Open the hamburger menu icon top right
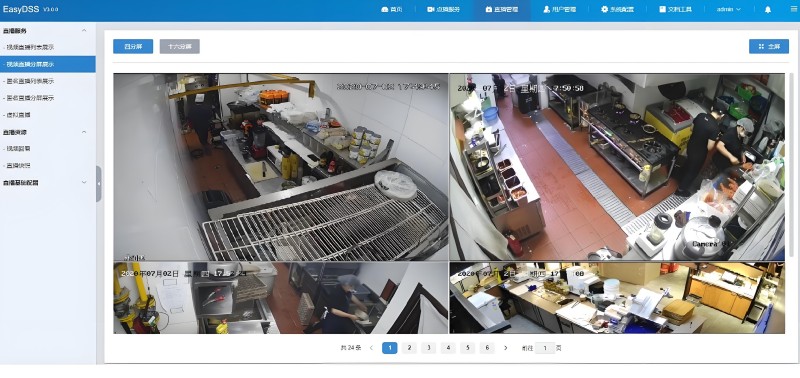 [x=794, y=9]
